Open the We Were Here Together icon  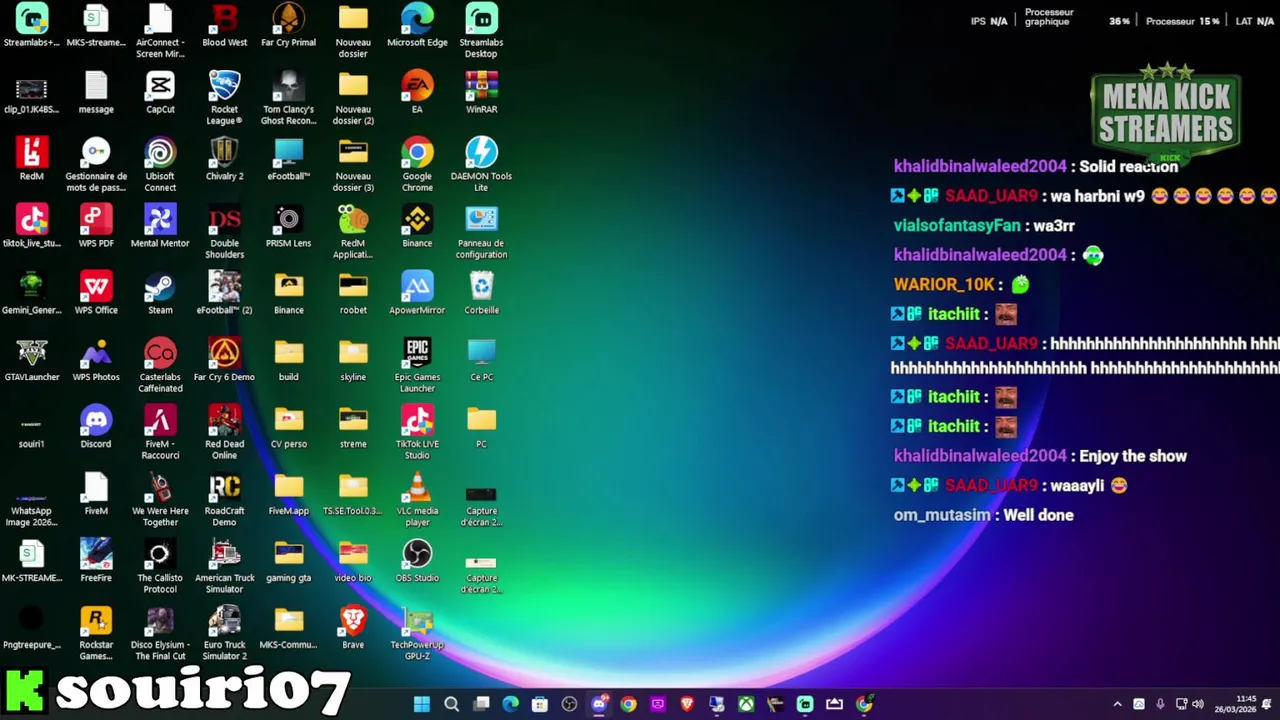pos(160,500)
